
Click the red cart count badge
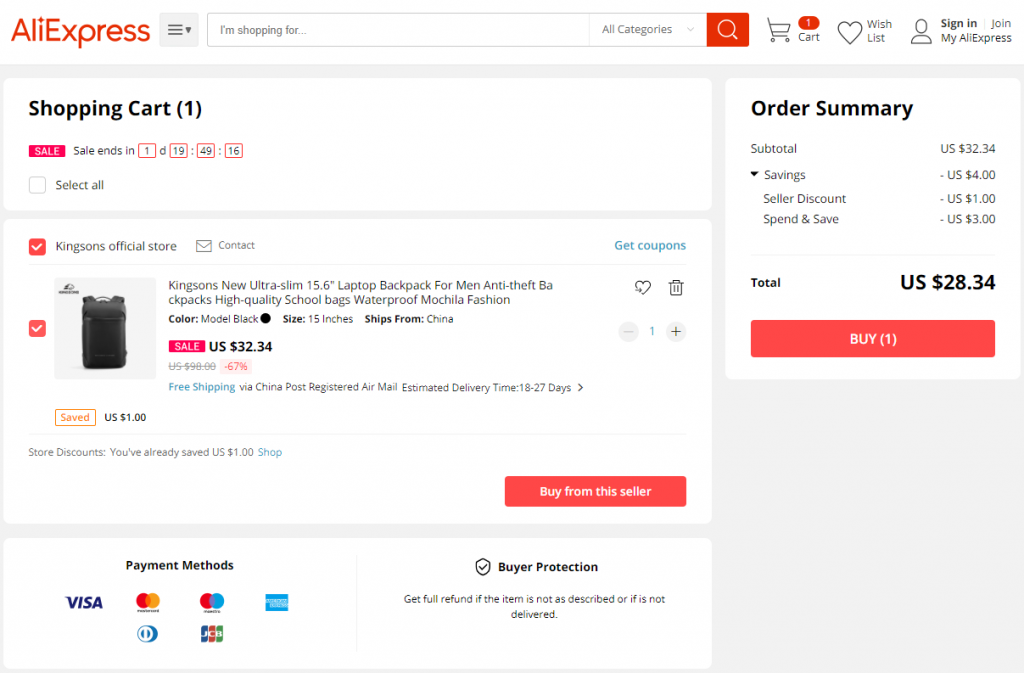[x=808, y=23]
